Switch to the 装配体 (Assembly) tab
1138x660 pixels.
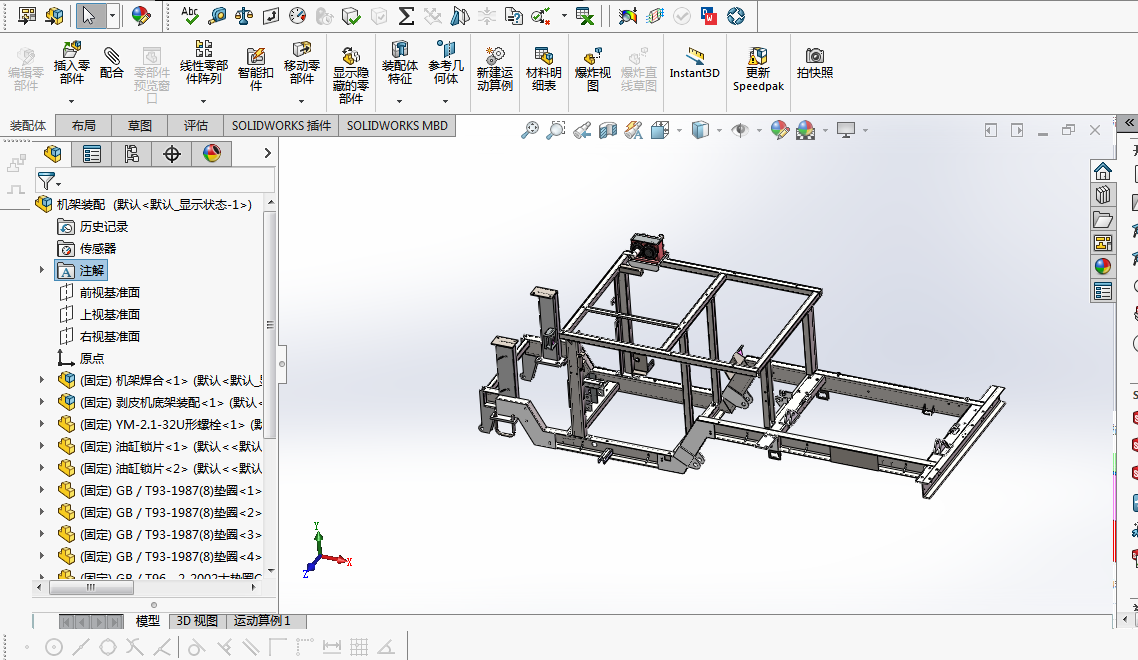[28, 126]
